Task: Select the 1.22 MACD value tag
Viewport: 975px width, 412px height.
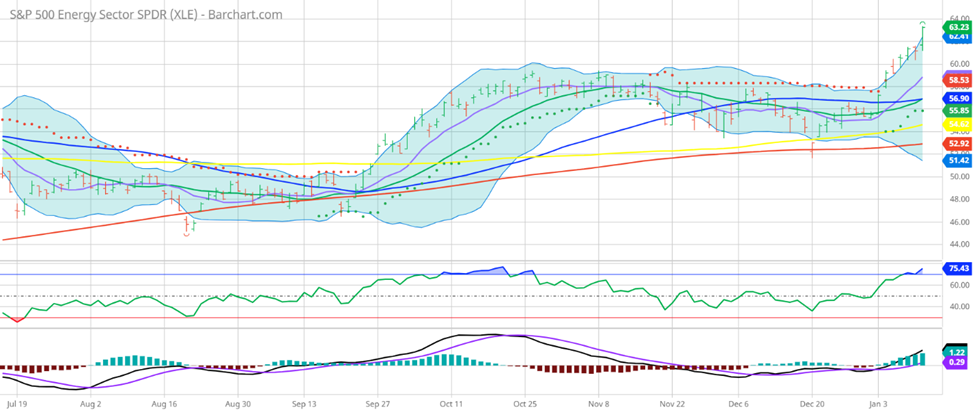Action: 957,352
